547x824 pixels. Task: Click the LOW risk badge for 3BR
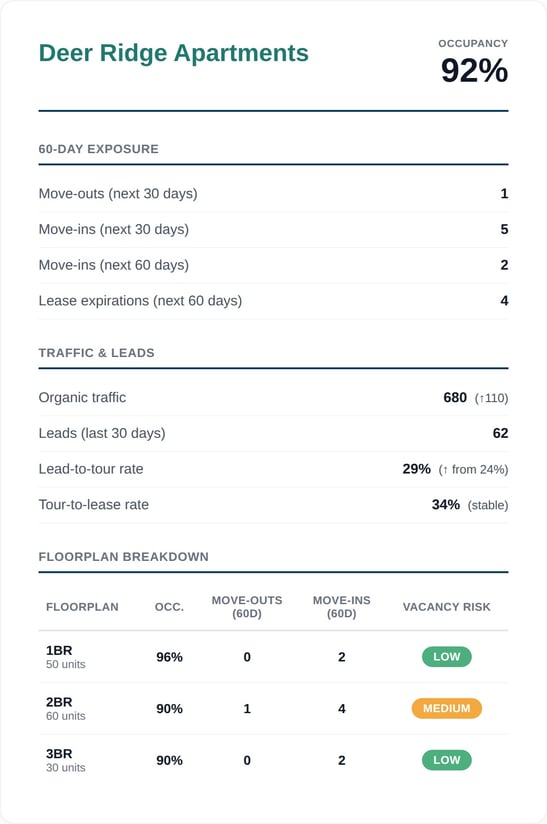coord(447,759)
